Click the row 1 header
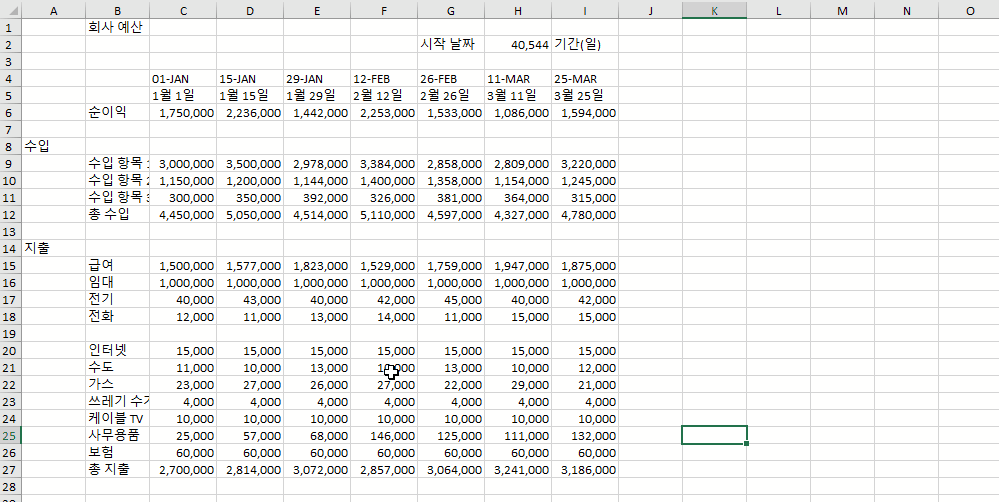This screenshot has width=999, height=502. tap(11, 27)
